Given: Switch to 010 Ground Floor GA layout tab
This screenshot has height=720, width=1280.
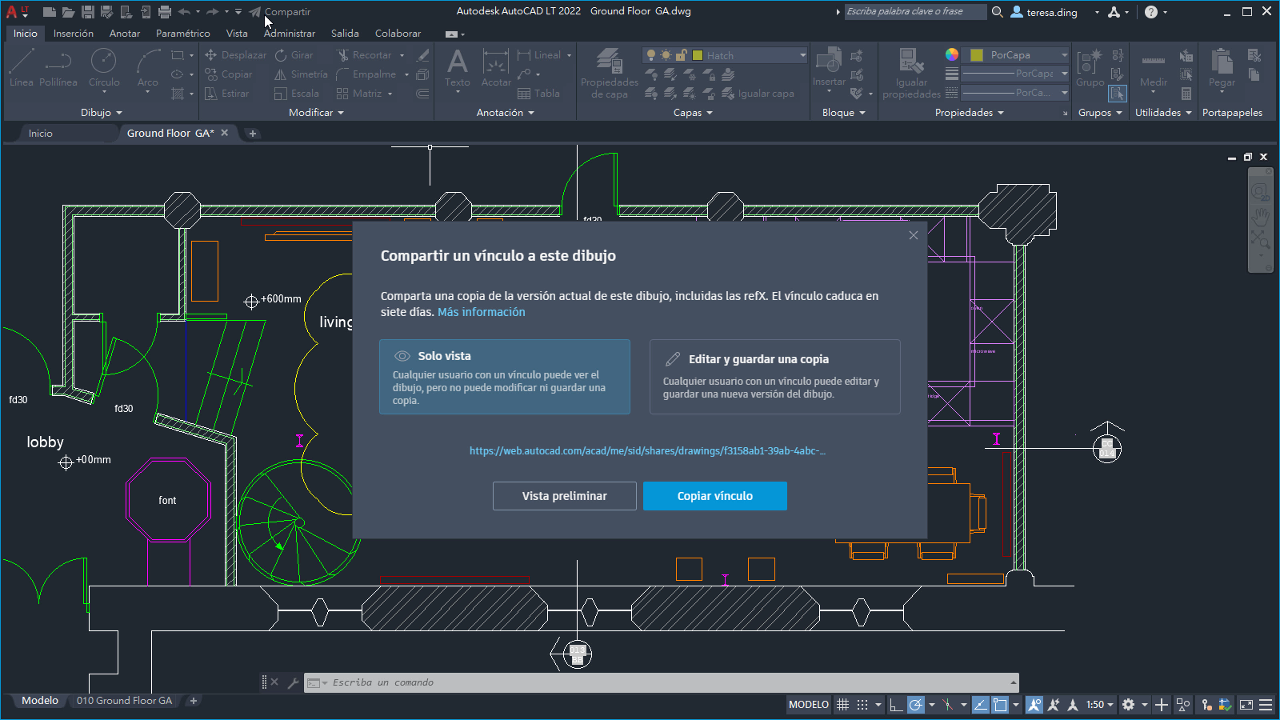Looking at the screenshot, I should pos(124,701).
